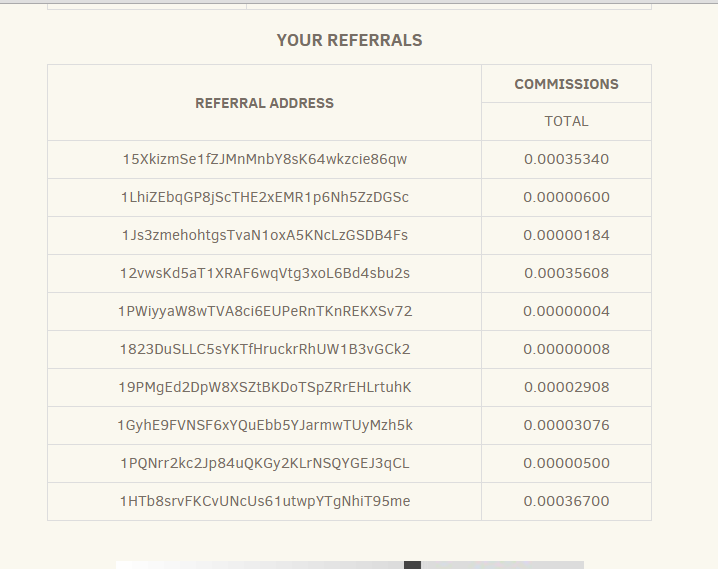Select address beginning with 1823DuSLLC5s
Image resolution: width=718 pixels, height=569 pixels.
pyautogui.click(x=265, y=350)
